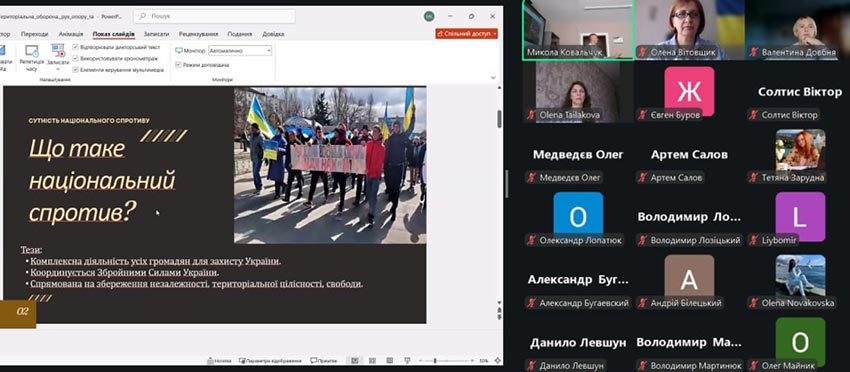850x372 pixels.
Task: Go to previous slide using double-arrow button
Action: pyautogui.click(x=499, y=309)
